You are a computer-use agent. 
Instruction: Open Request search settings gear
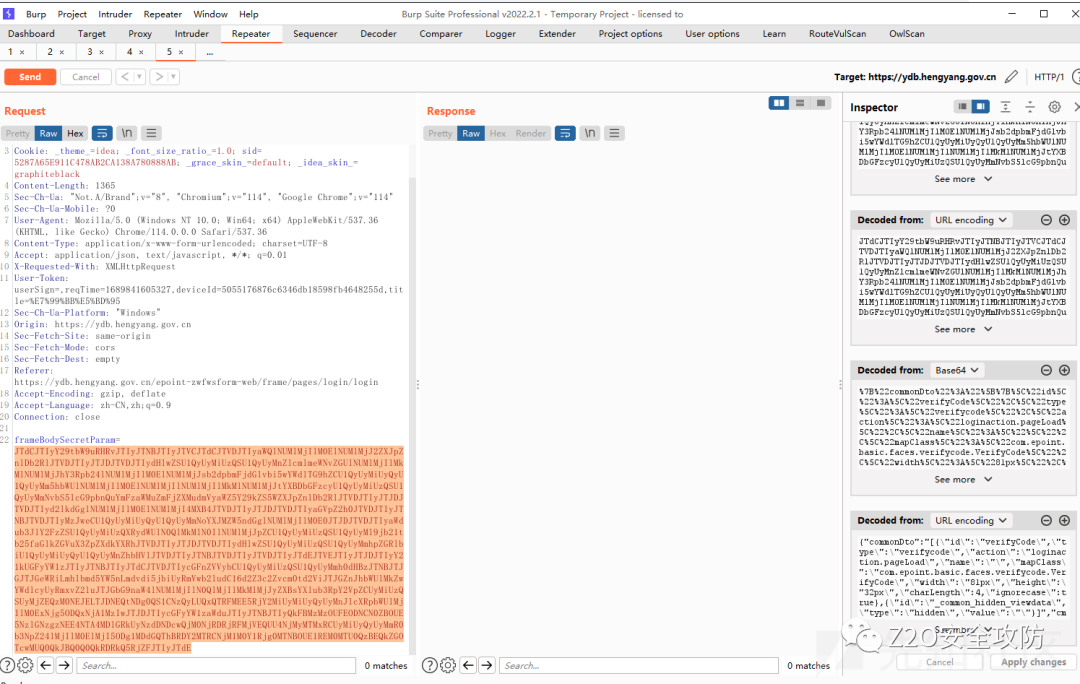25,665
